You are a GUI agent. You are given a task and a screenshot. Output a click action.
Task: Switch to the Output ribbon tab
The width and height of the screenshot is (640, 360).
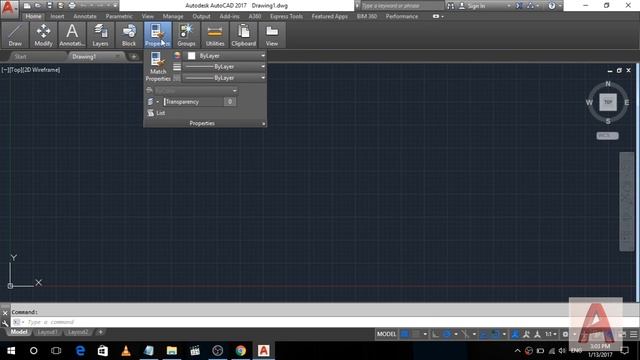pos(201,16)
